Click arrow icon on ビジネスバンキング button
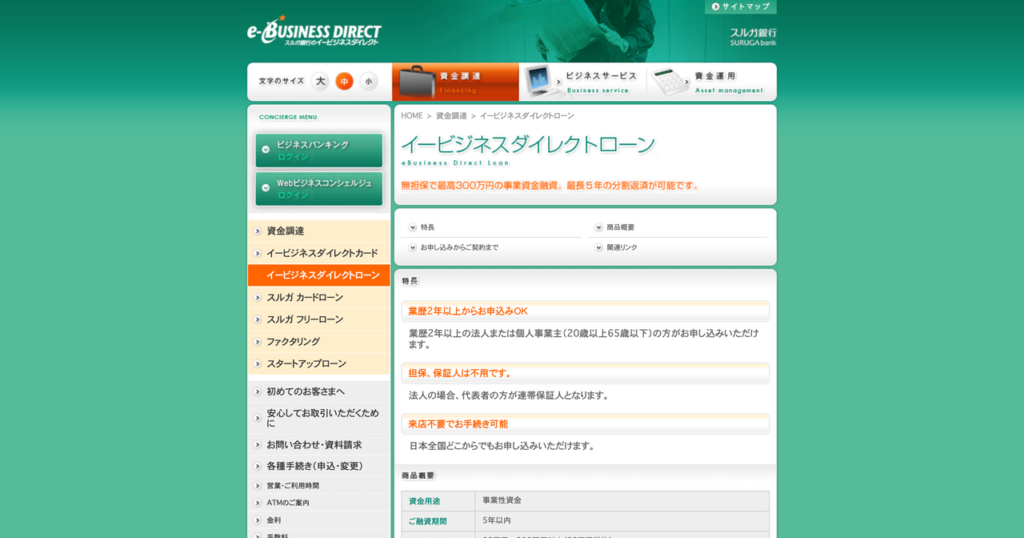 click(x=266, y=150)
